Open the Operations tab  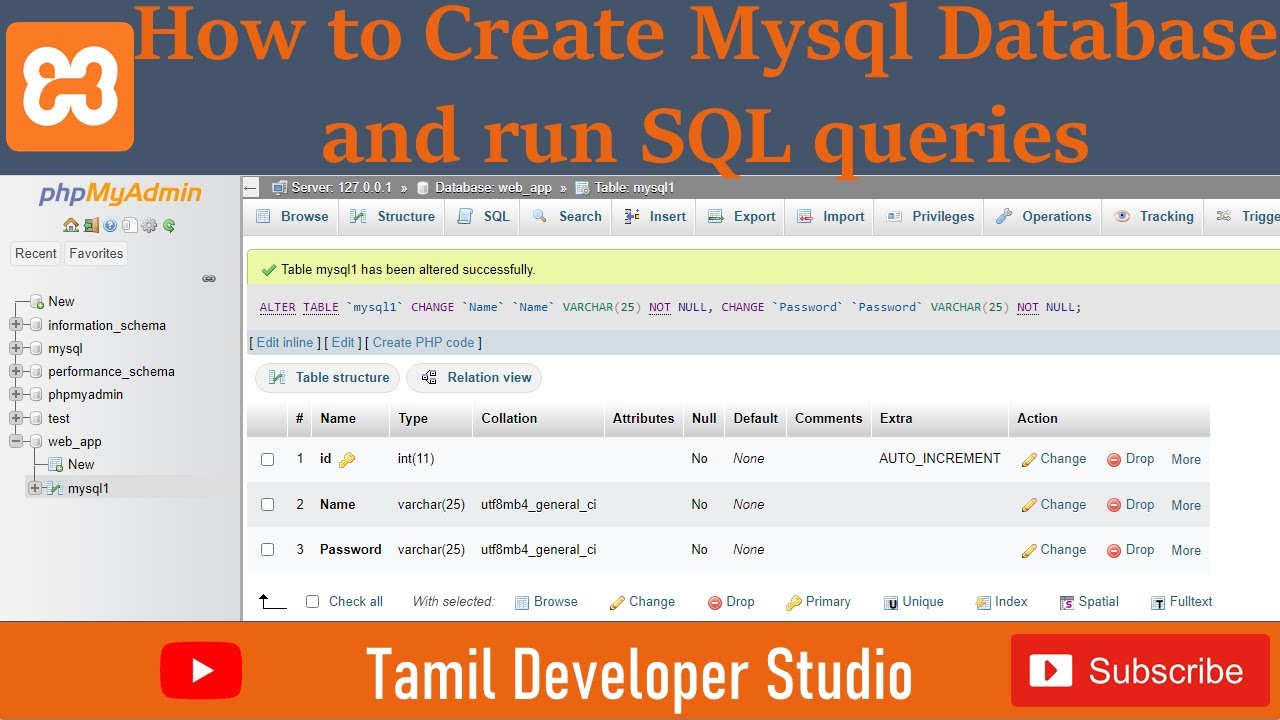coord(1044,217)
